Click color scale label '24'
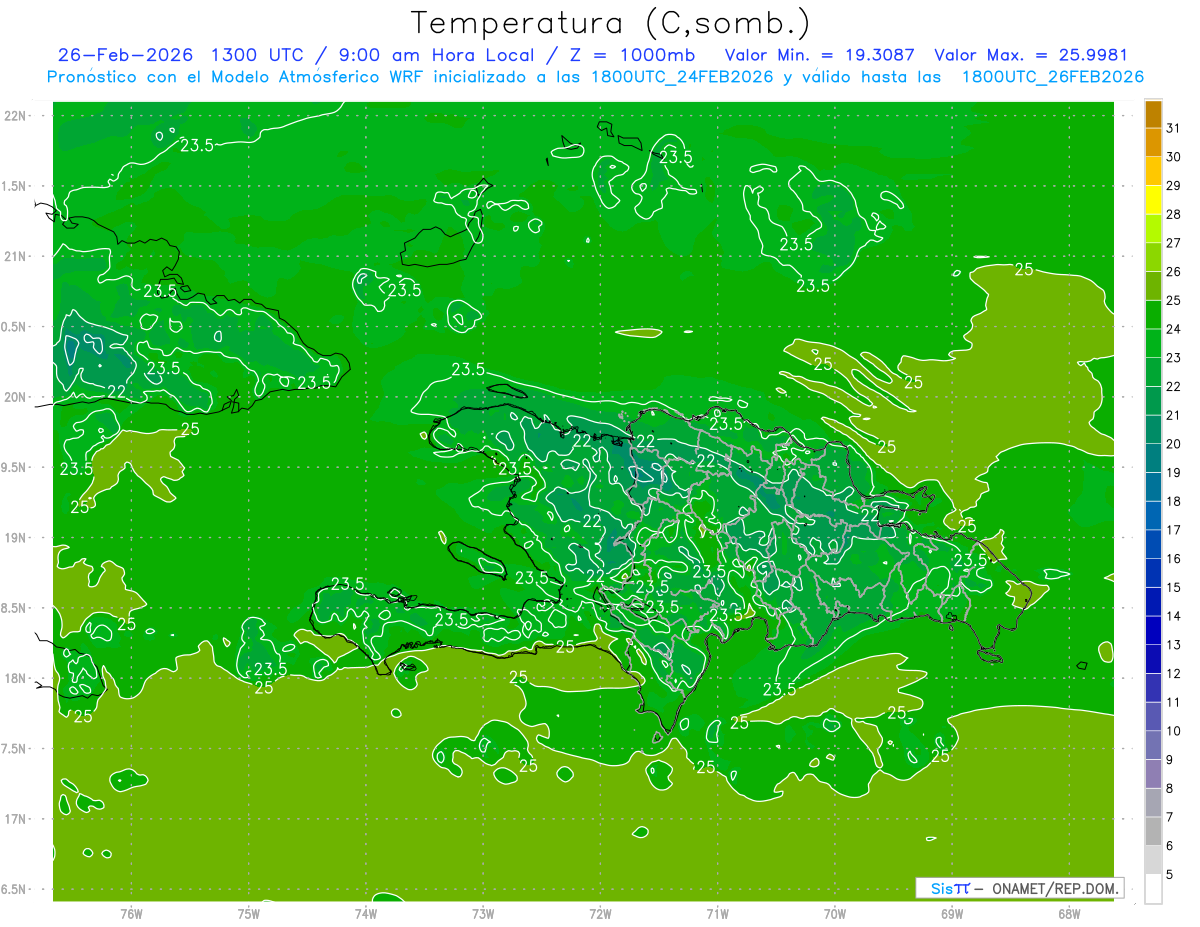 pyautogui.click(x=1174, y=329)
